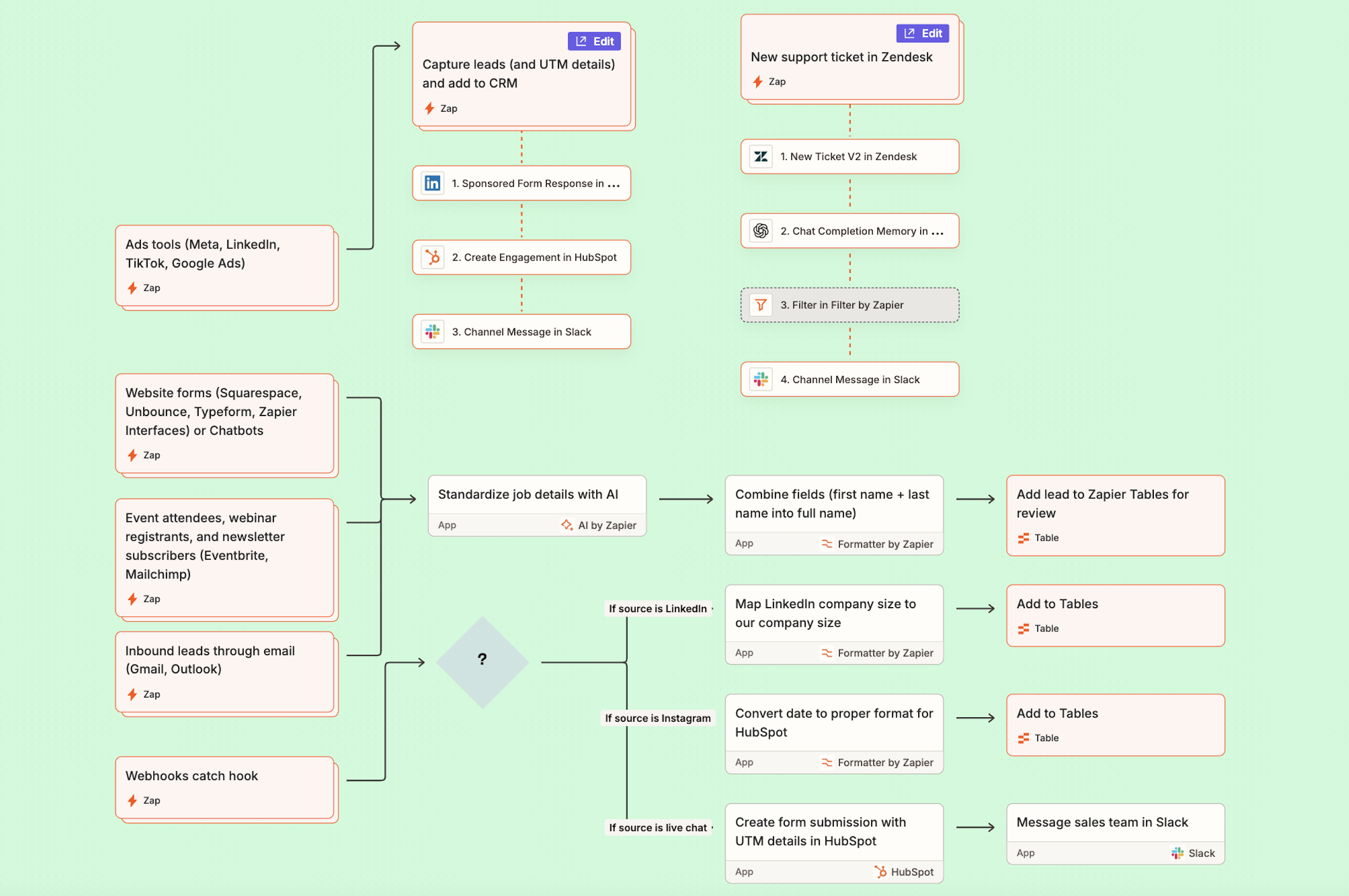Select the question mark decision diamond
This screenshot has height=896, width=1349.
pyautogui.click(x=482, y=662)
